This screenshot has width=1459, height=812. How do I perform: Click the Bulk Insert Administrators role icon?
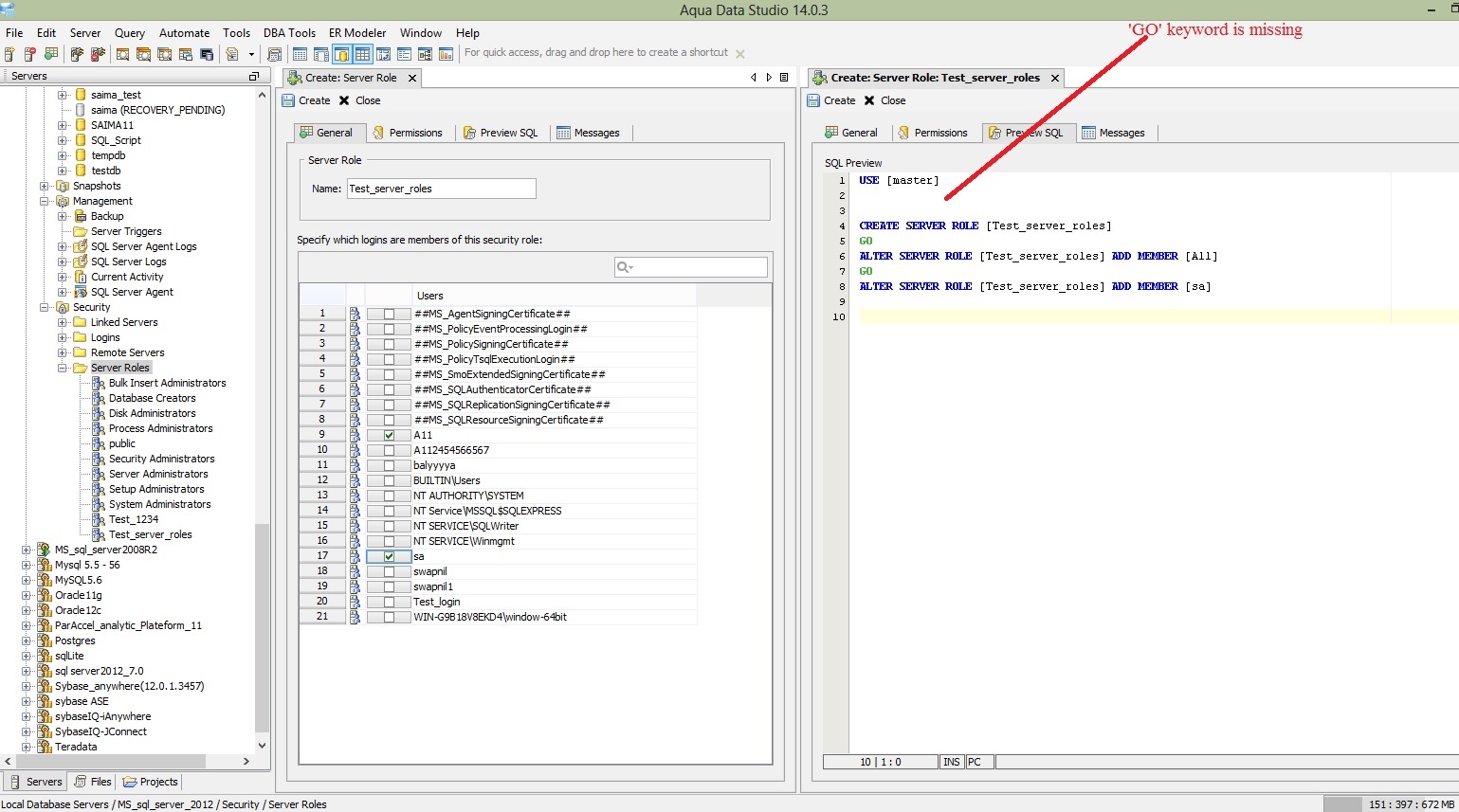[99, 383]
